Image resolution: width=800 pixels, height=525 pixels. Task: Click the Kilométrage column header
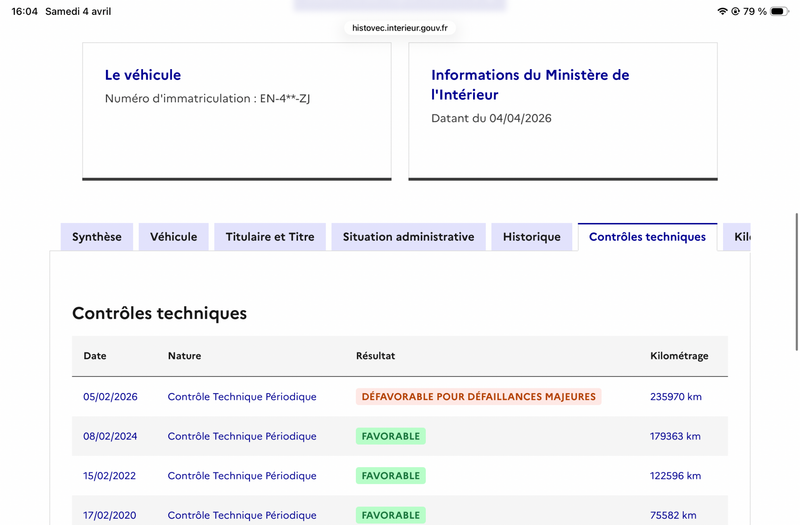tap(679, 356)
